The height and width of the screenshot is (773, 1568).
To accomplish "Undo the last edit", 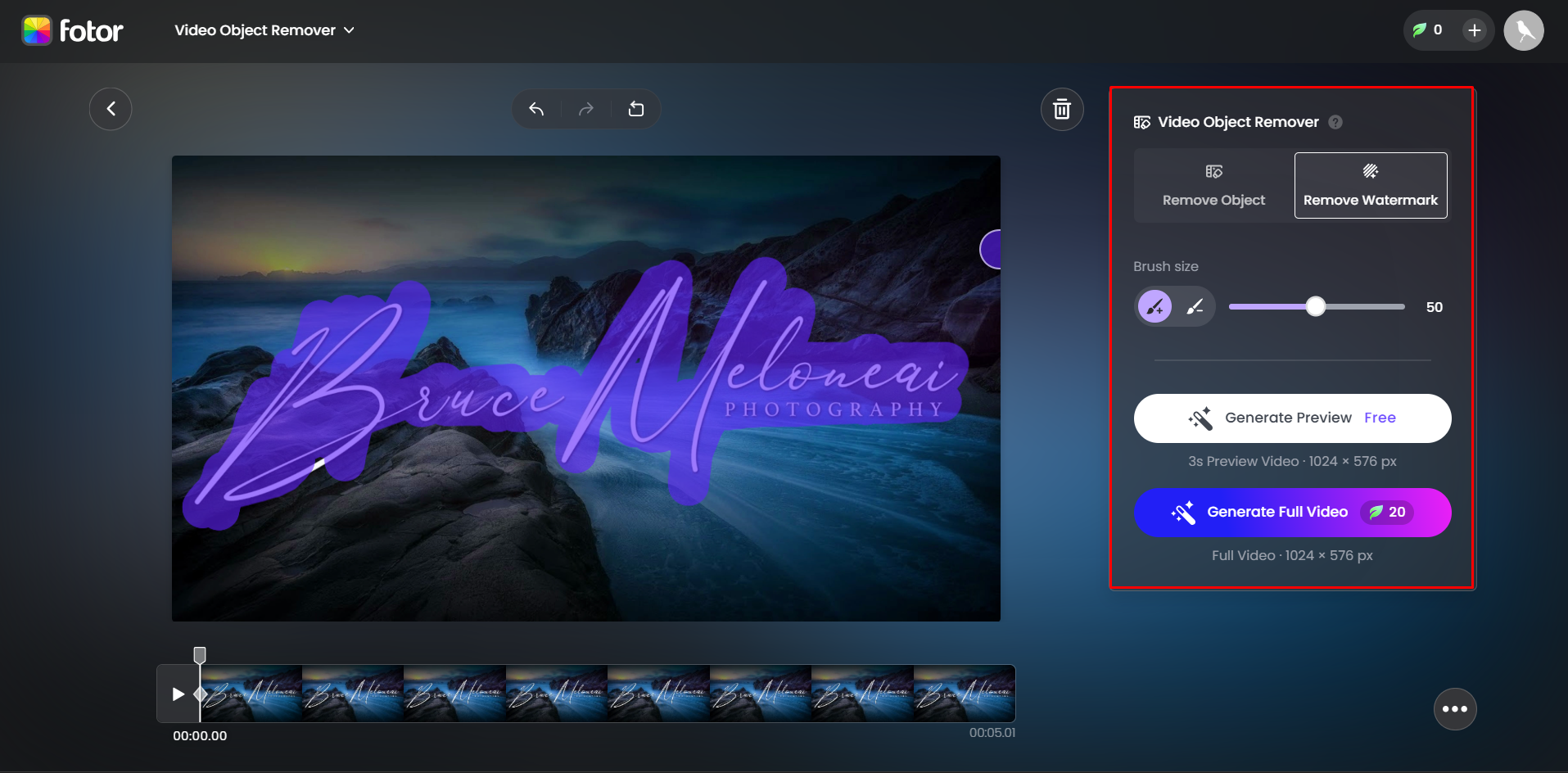I will (x=536, y=108).
